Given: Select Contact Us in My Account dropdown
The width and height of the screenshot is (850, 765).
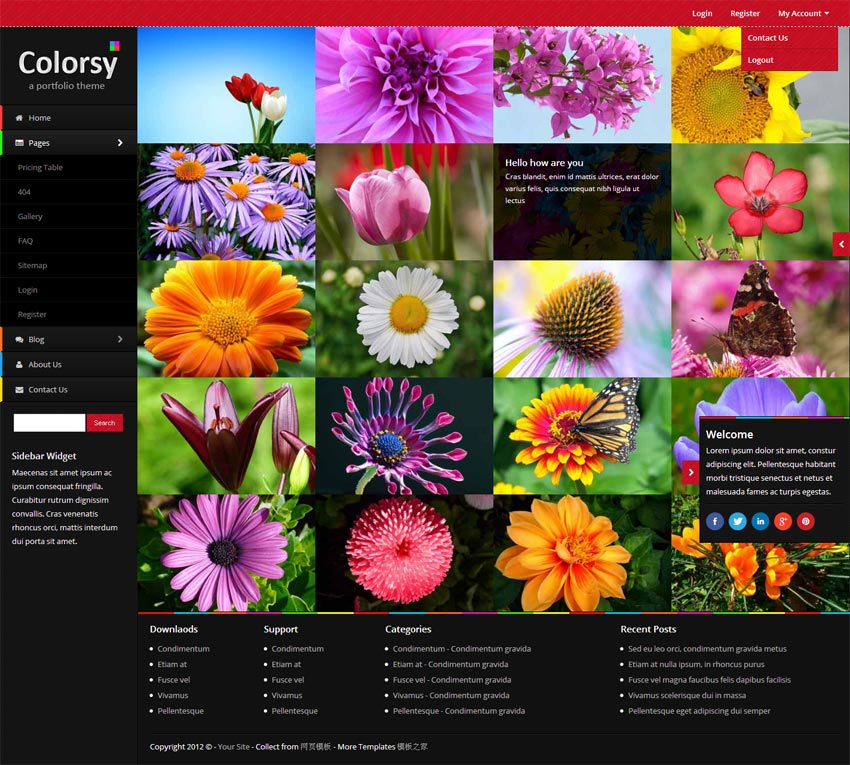Looking at the screenshot, I should pyautogui.click(x=768, y=38).
